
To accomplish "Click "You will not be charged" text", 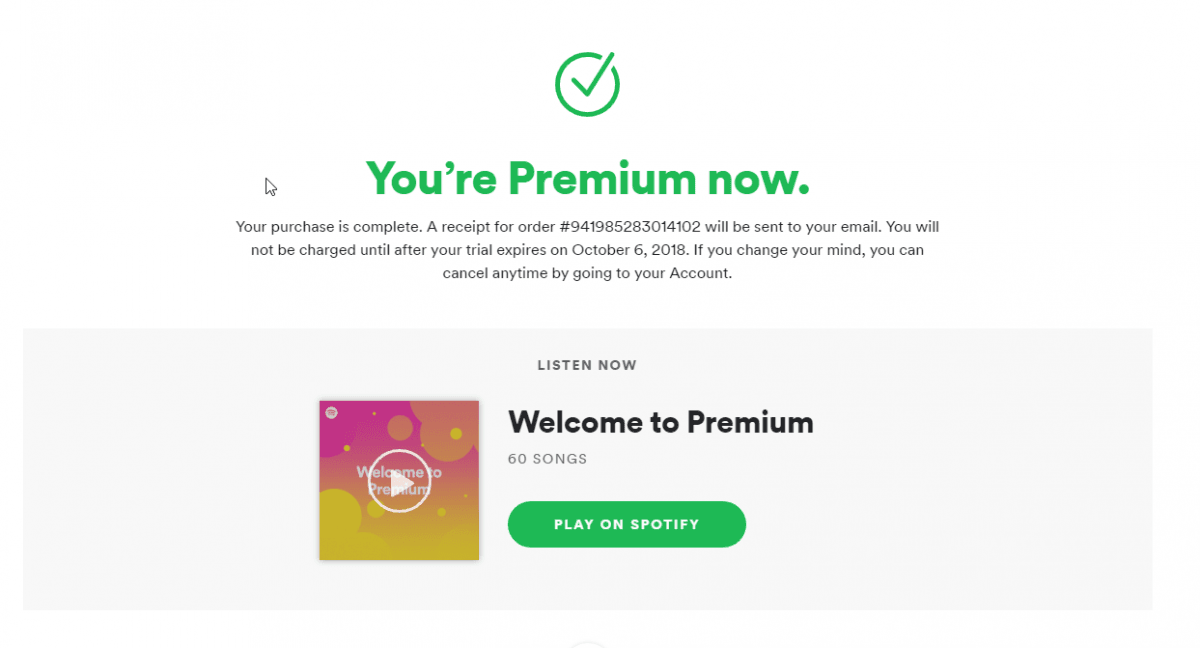I will (x=595, y=239).
